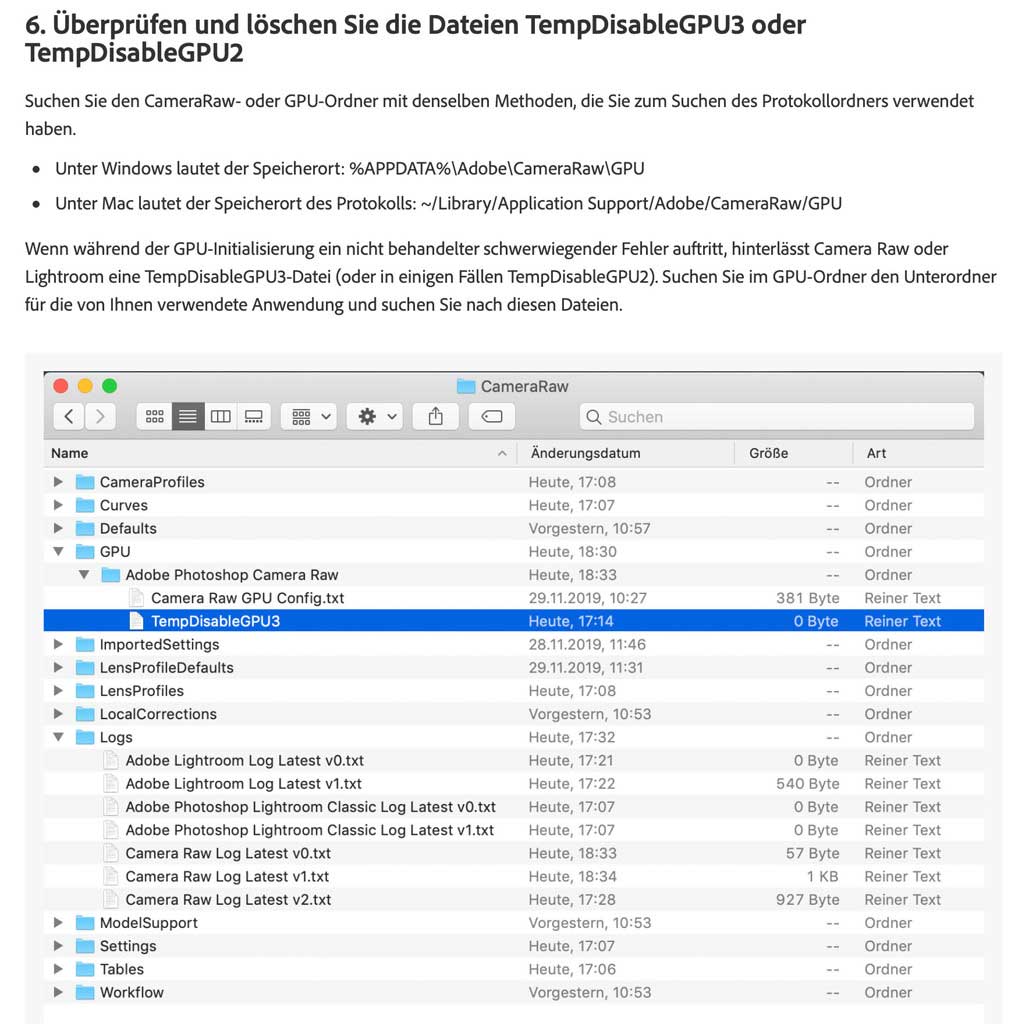Viewport: 1015px width, 1024px height.
Task: Click the LensProfileDefaults folder icon
Action: tap(85, 667)
